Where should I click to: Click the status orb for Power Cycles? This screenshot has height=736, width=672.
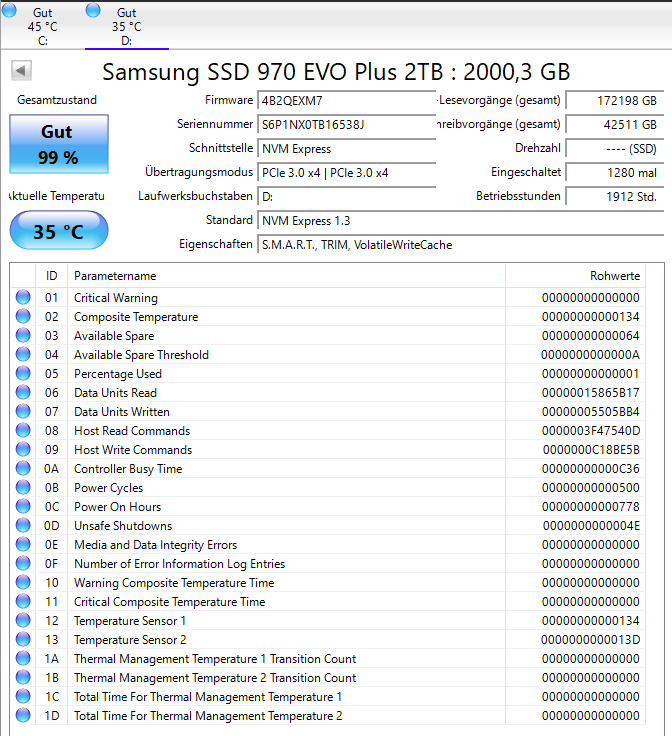tap(23, 487)
